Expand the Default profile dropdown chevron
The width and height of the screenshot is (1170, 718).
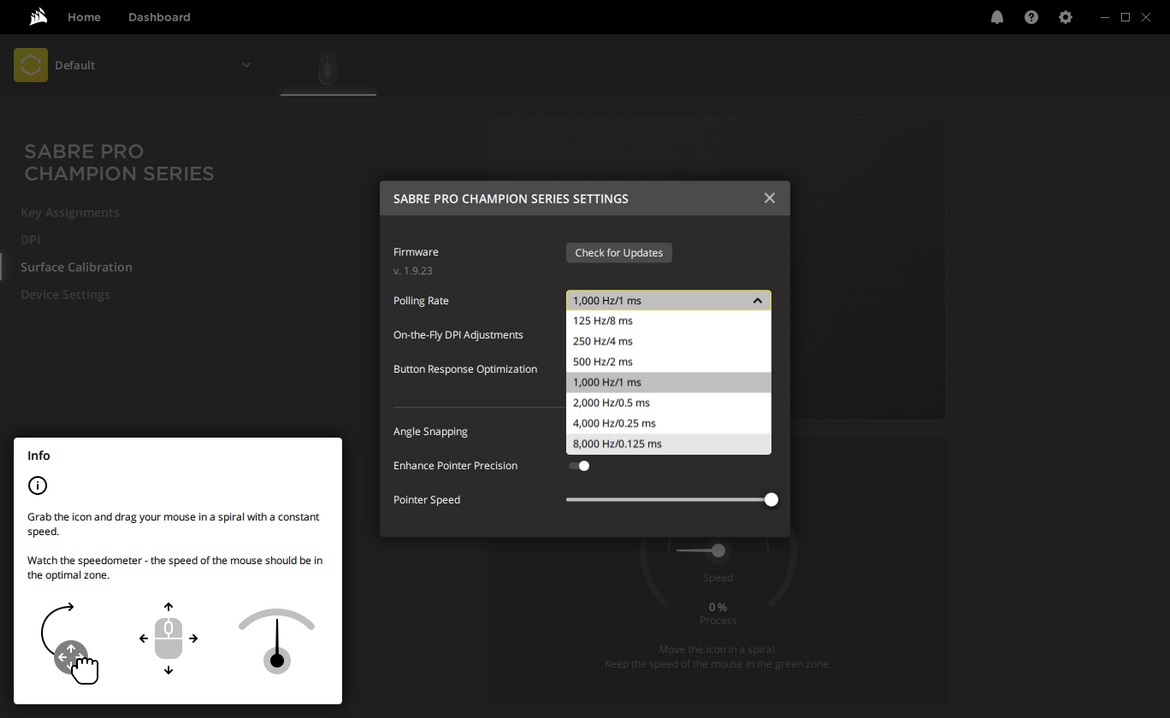(246, 65)
